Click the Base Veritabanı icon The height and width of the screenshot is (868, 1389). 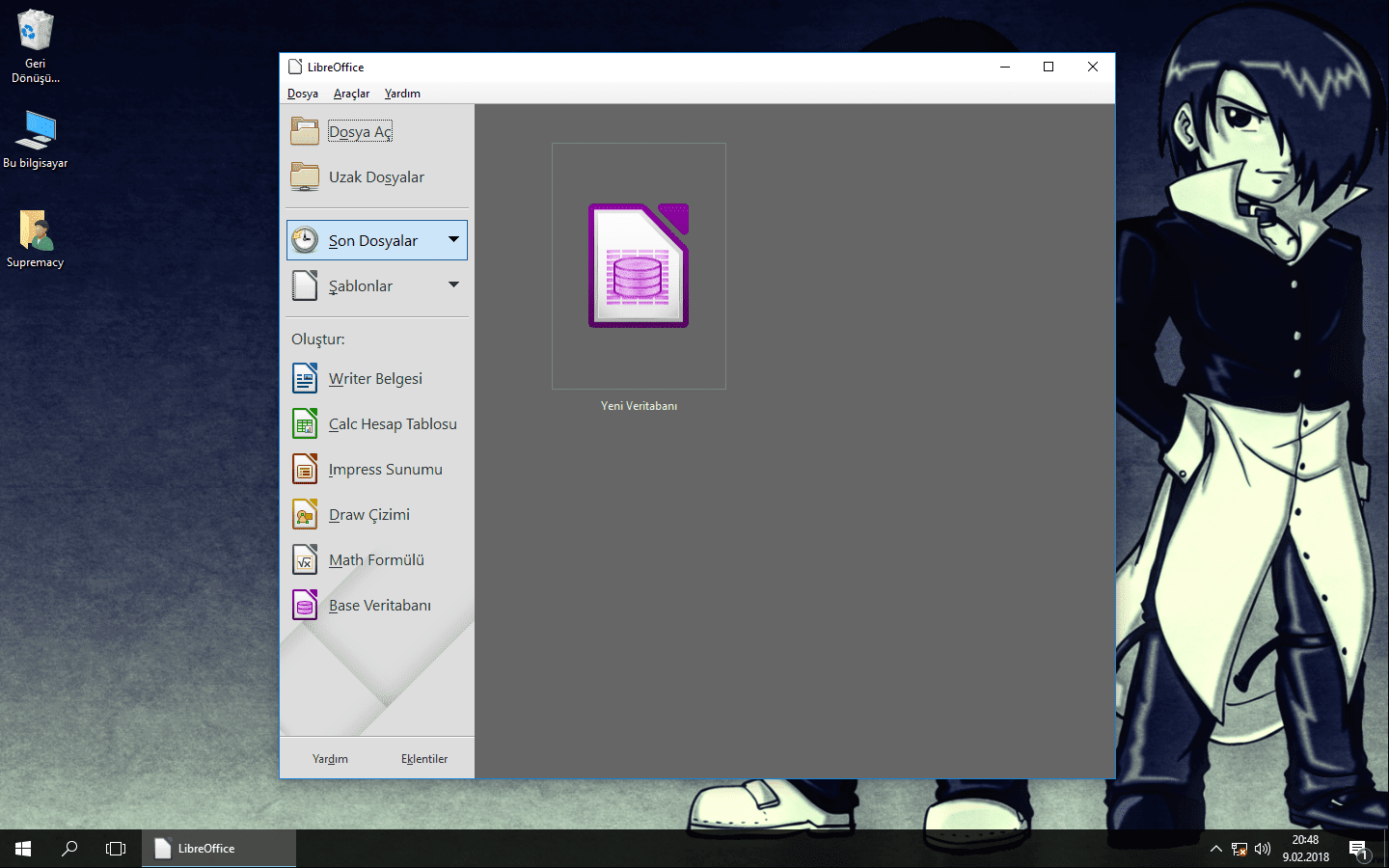tap(305, 605)
